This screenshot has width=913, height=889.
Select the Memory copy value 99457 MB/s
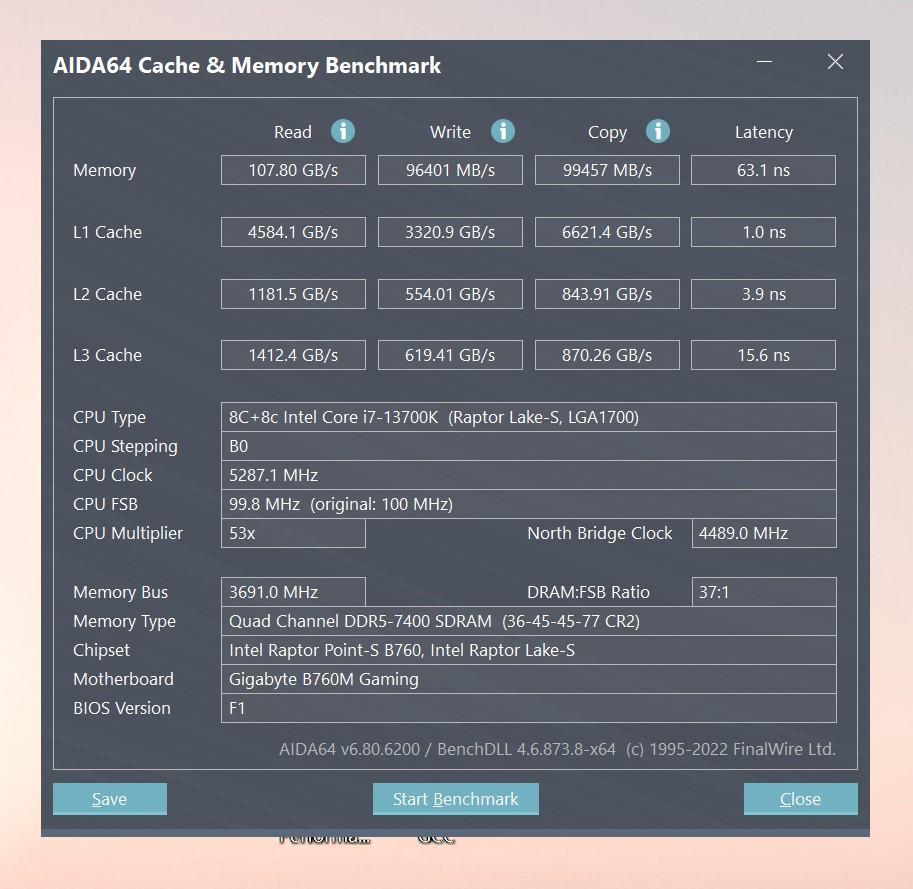(x=607, y=170)
